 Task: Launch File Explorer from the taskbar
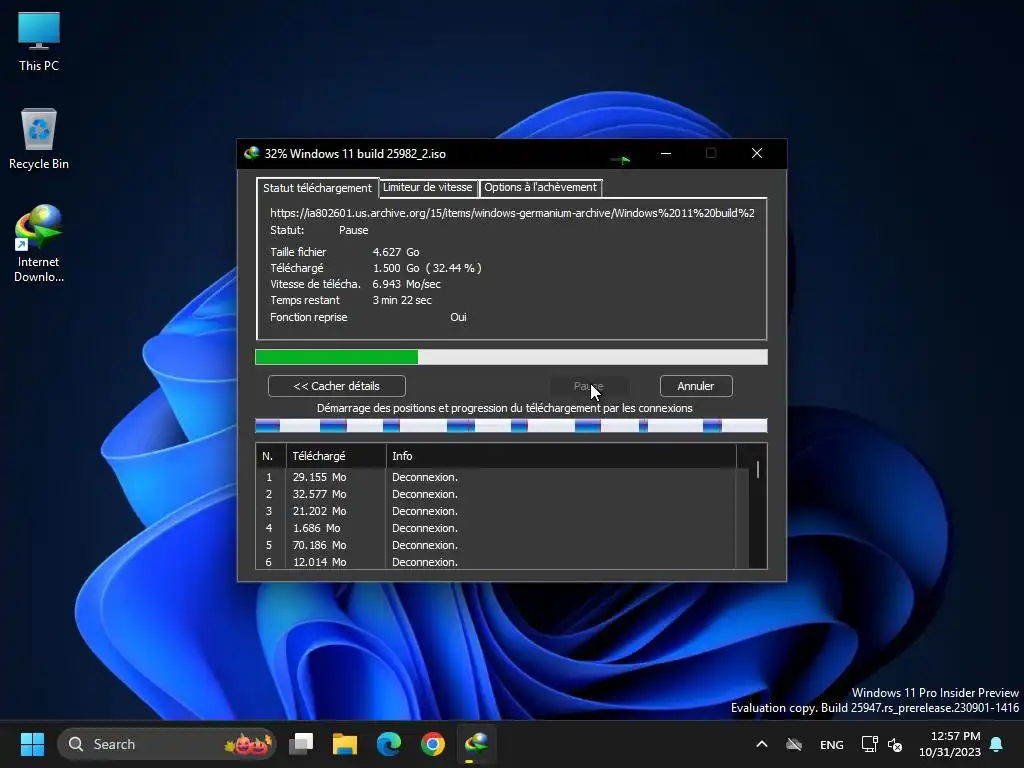click(345, 744)
